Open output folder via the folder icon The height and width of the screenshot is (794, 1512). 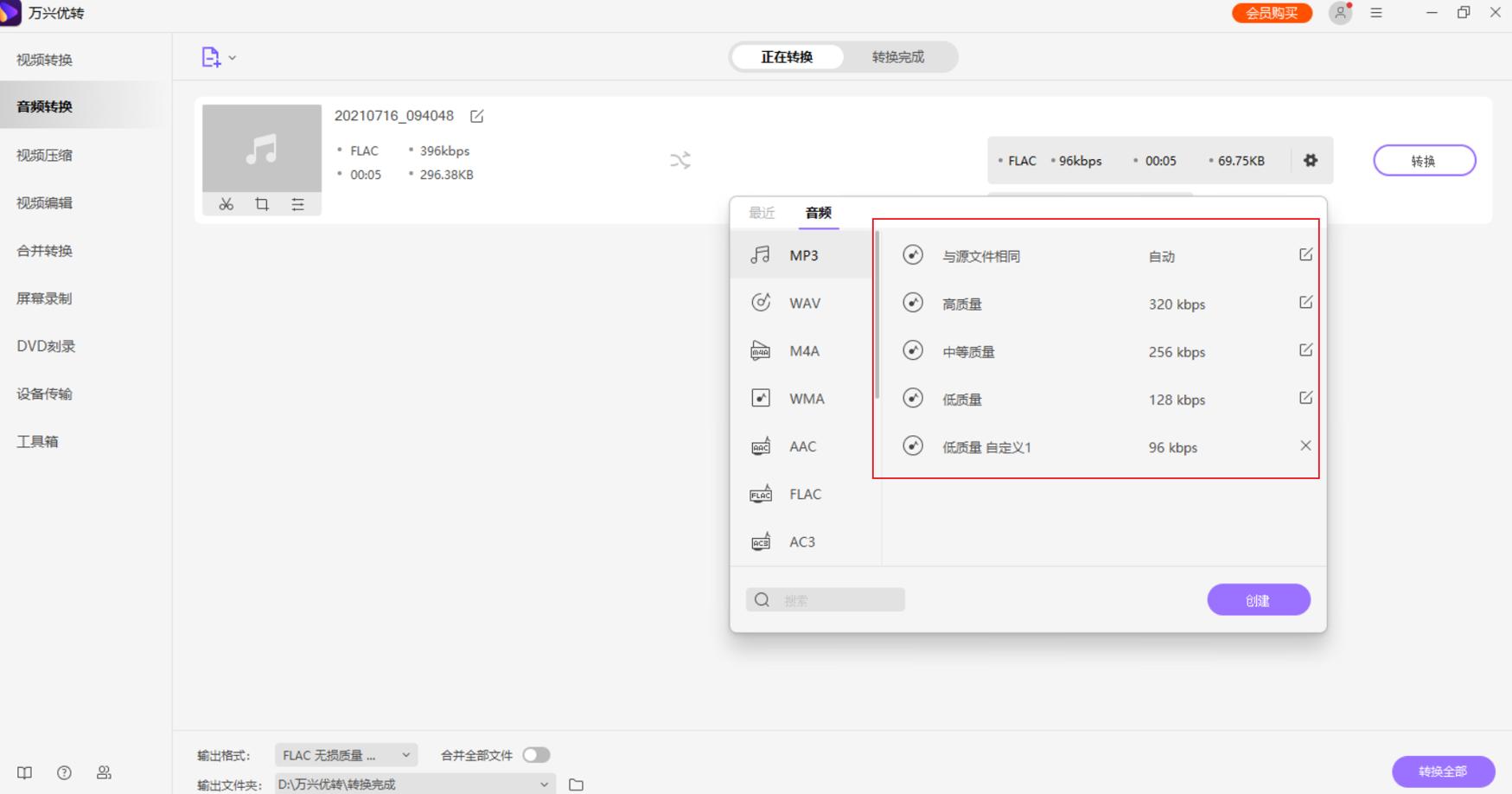coord(575,784)
